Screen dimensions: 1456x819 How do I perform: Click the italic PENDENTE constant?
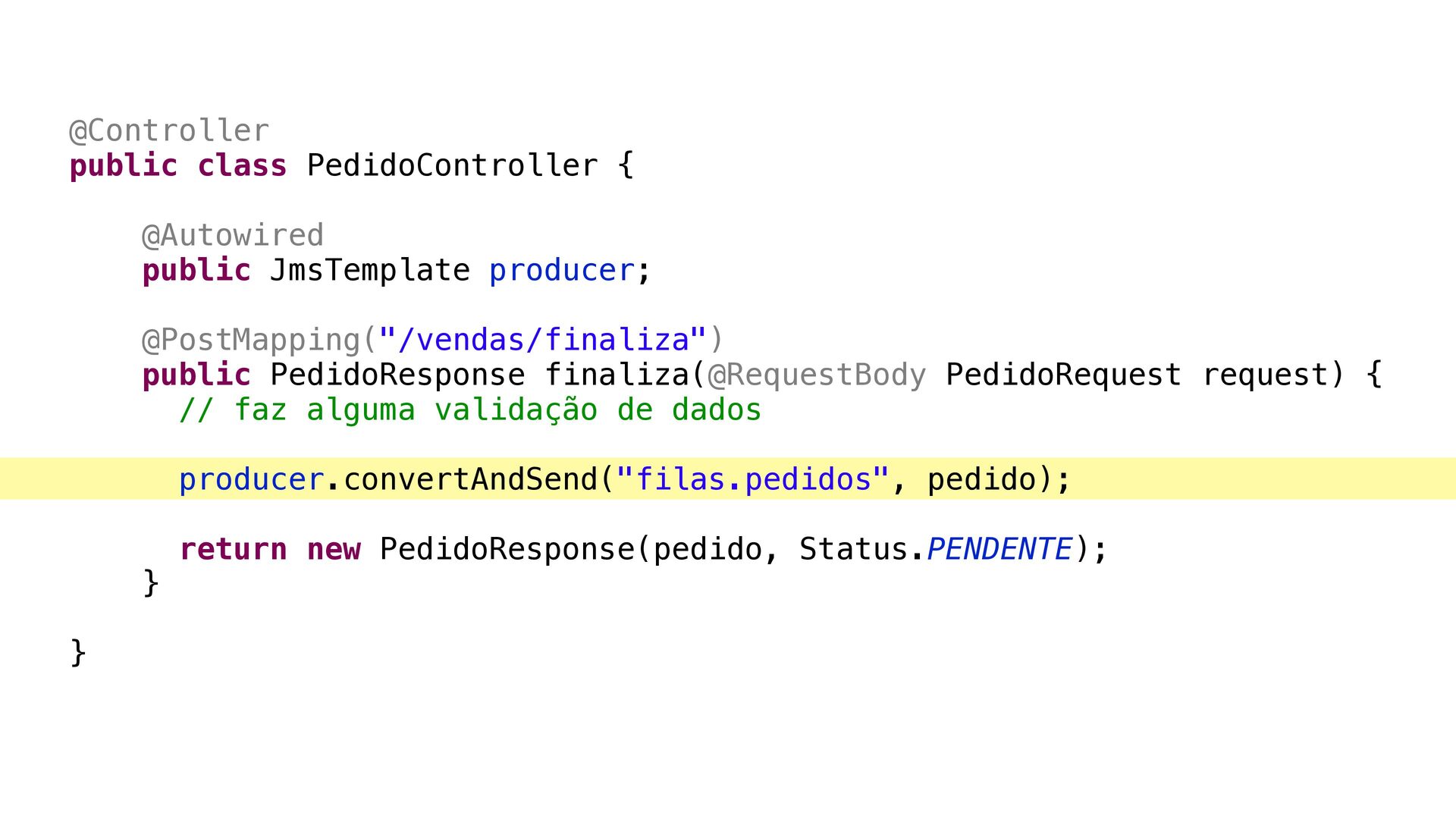tap(999, 549)
